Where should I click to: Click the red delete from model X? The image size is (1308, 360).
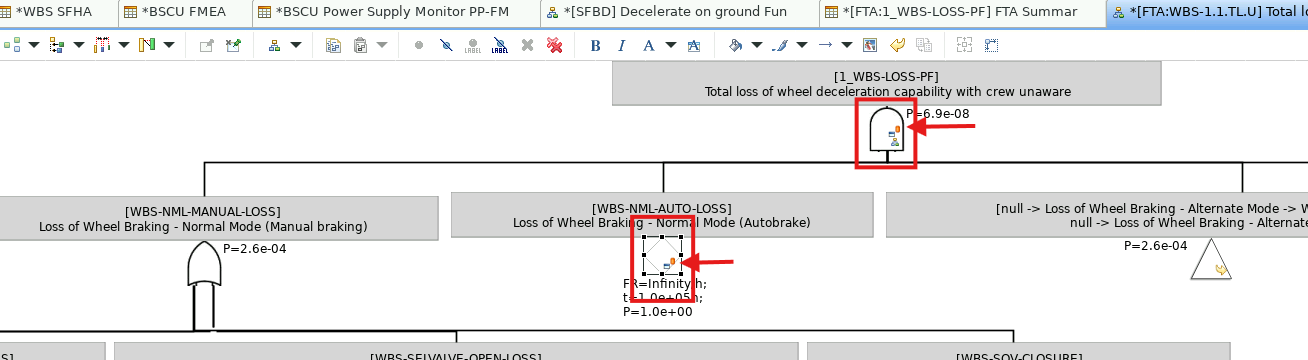tap(554, 45)
